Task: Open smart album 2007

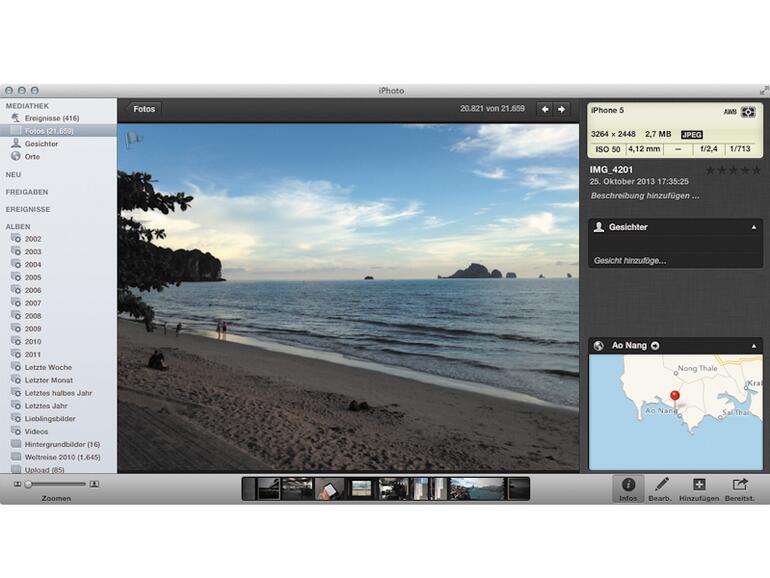Action: point(33,303)
